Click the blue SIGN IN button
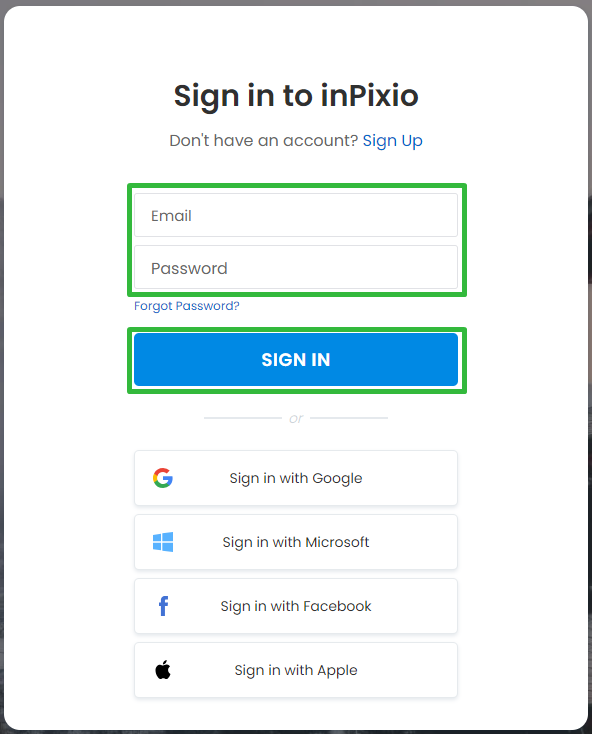592x734 pixels. pos(296,360)
